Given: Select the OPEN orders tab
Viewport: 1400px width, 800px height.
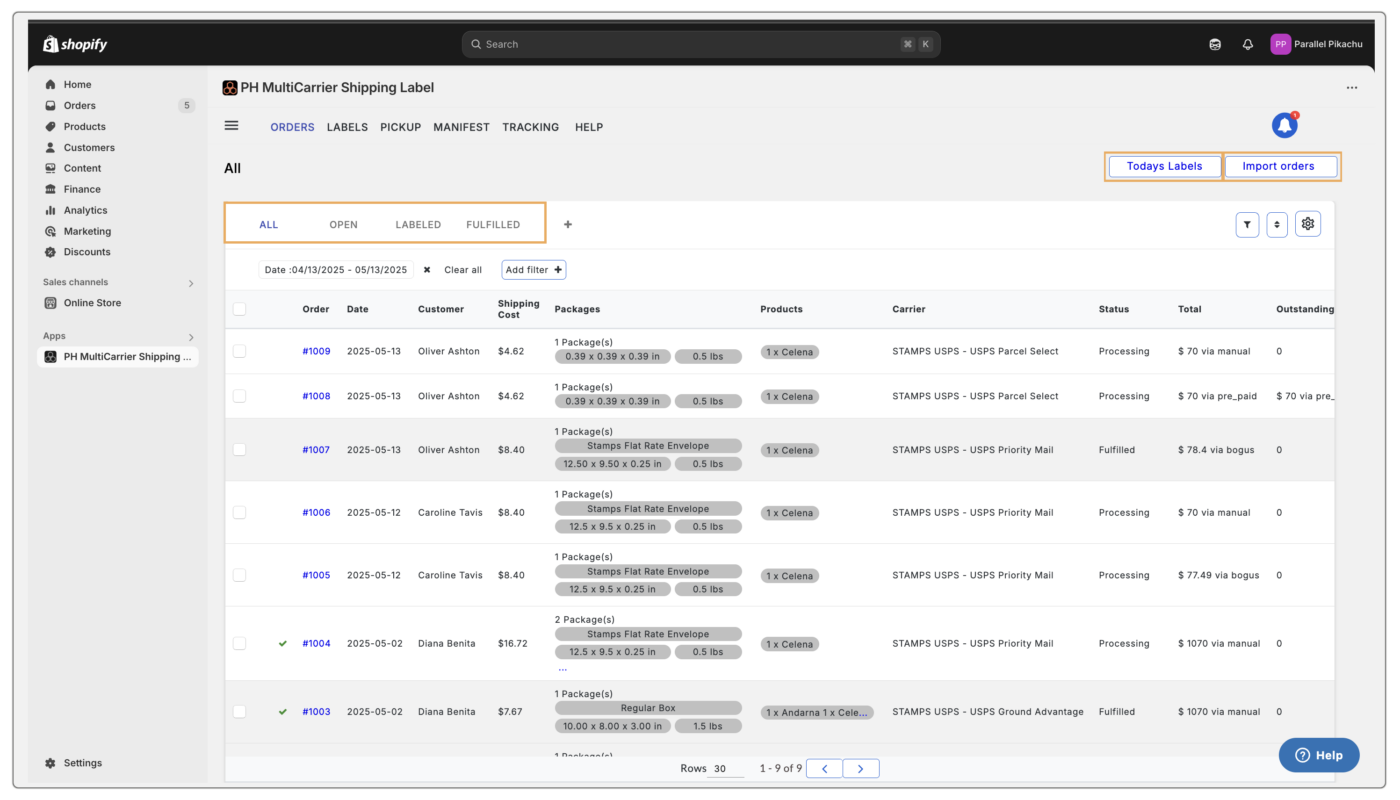Looking at the screenshot, I should pos(343,225).
